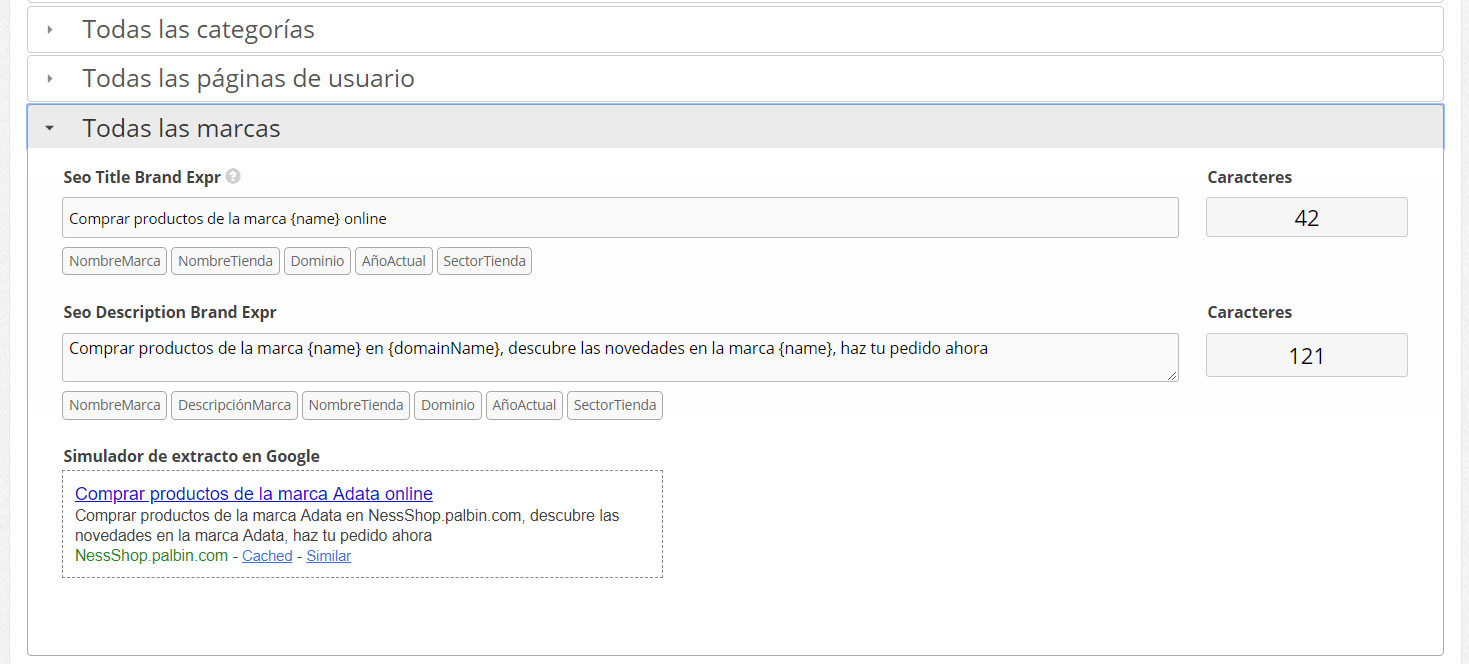Insert the Dominio tag below the description field

pos(447,405)
